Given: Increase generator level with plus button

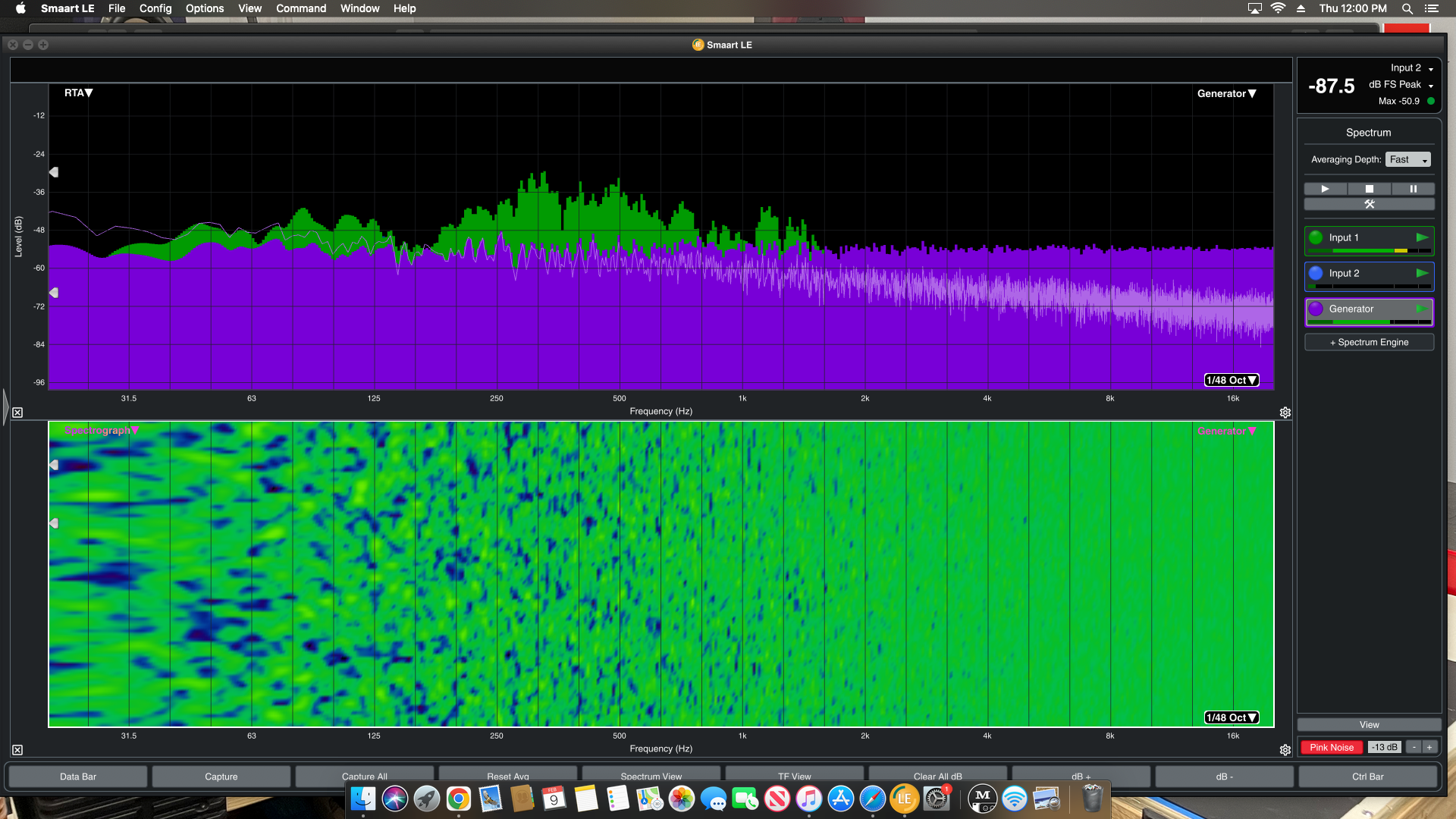Looking at the screenshot, I should [1429, 747].
